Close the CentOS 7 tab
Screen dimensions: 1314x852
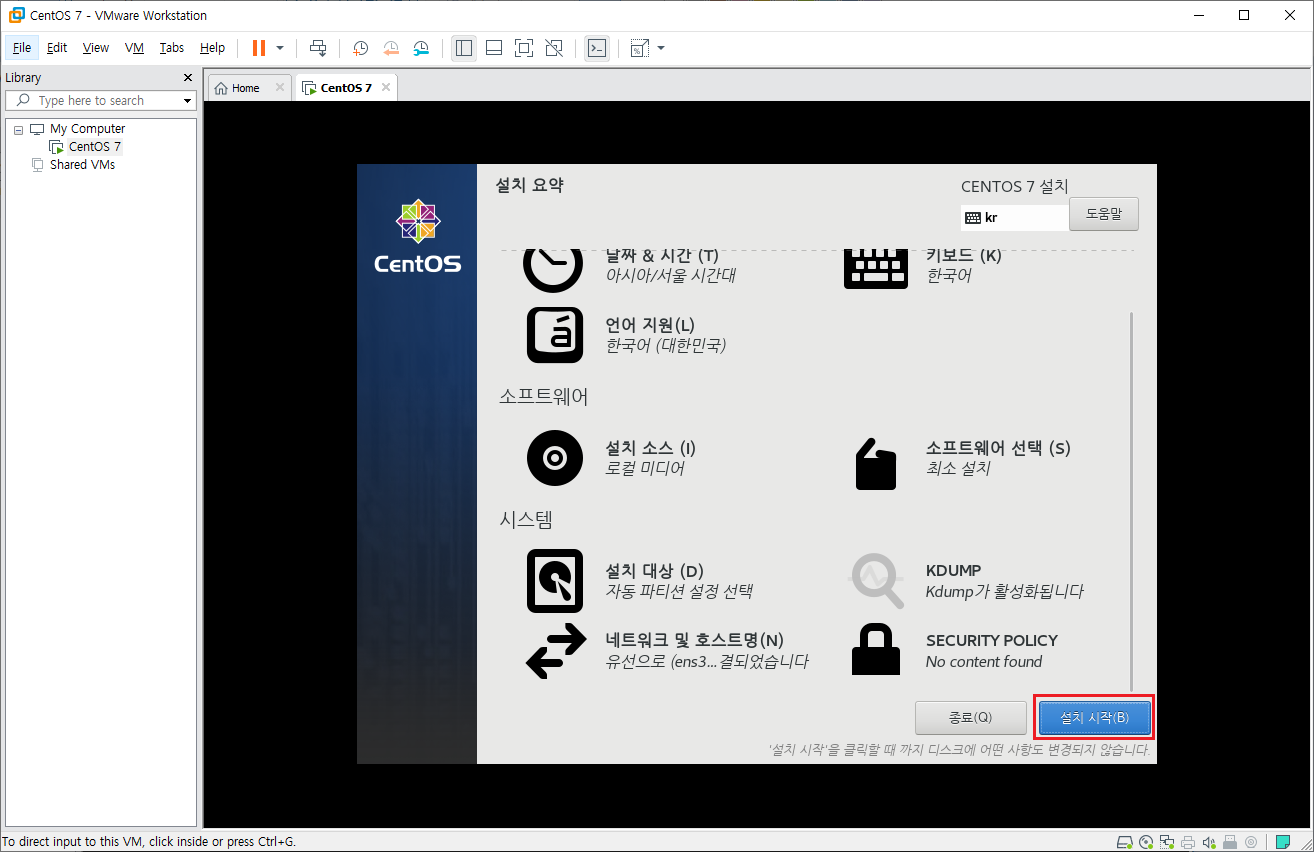pyautogui.click(x=386, y=88)
